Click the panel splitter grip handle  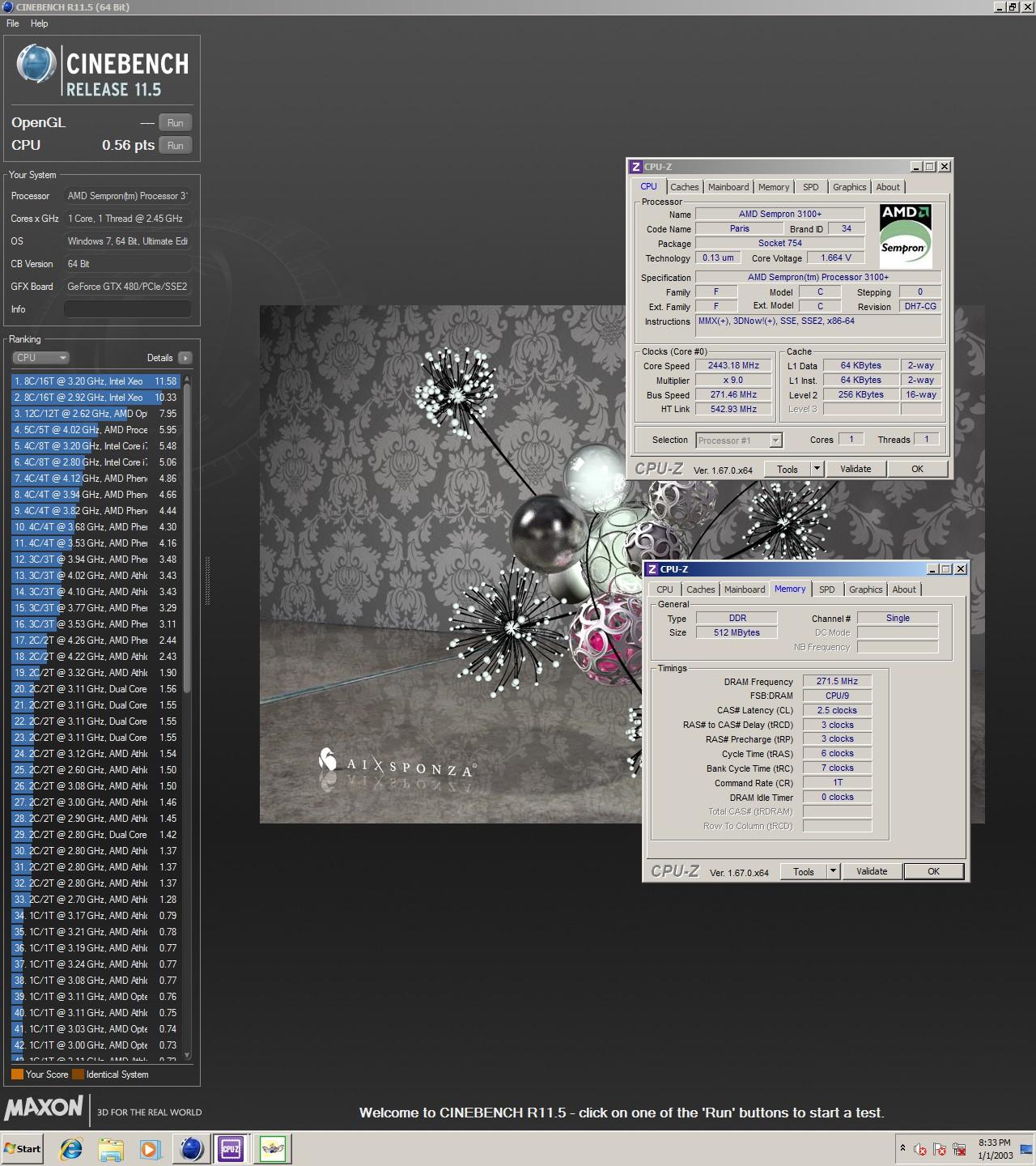click(x=207, y=581)
